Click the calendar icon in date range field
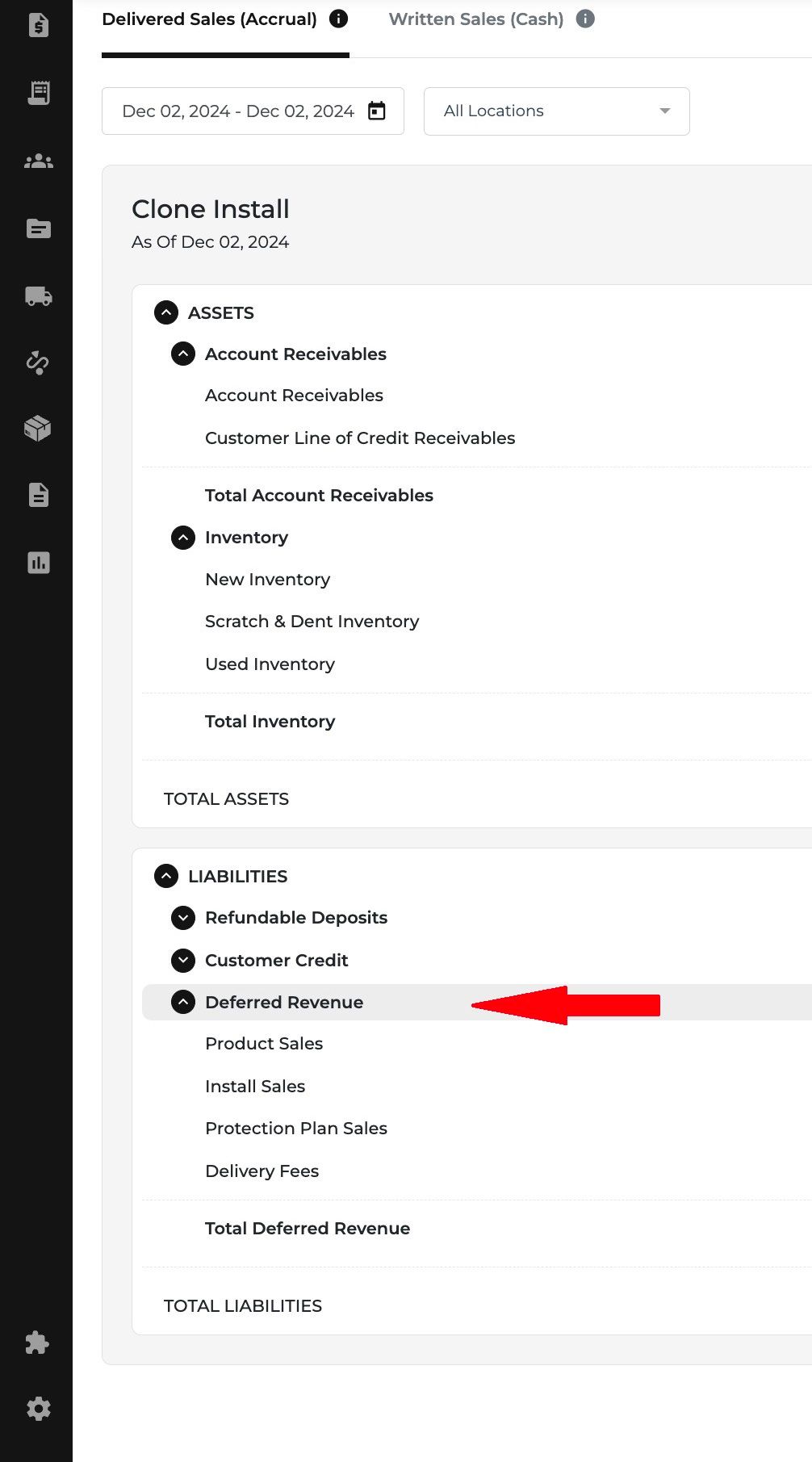This screenshot has height=1462, width=812. point(377,111)
